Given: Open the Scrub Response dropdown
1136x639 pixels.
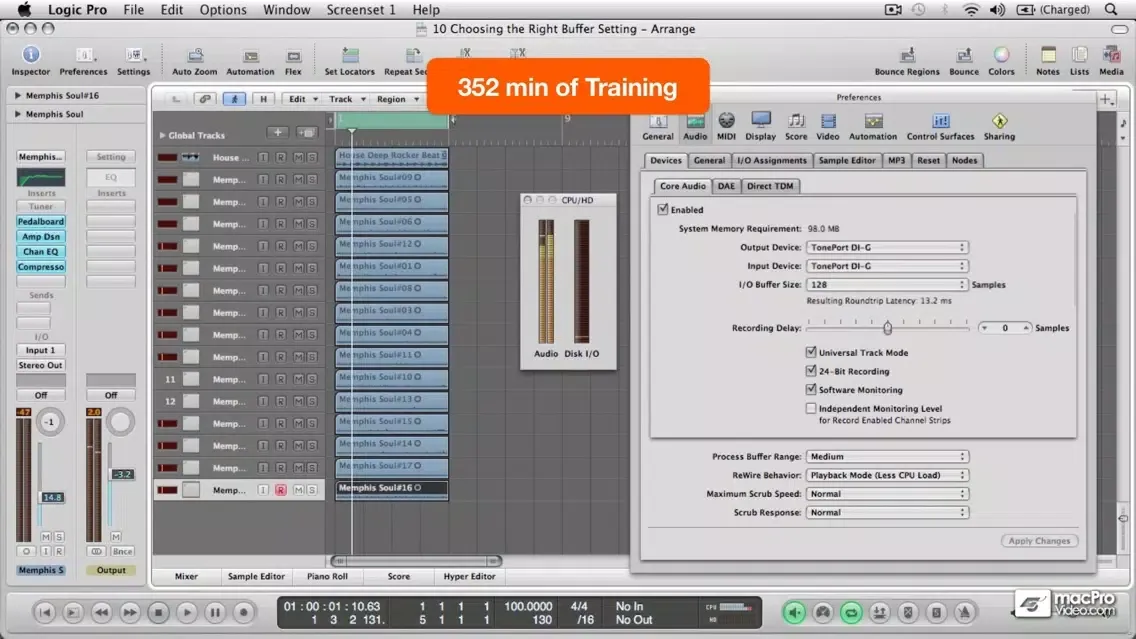Looking at the screenshot, I should (x=887, y=512).
